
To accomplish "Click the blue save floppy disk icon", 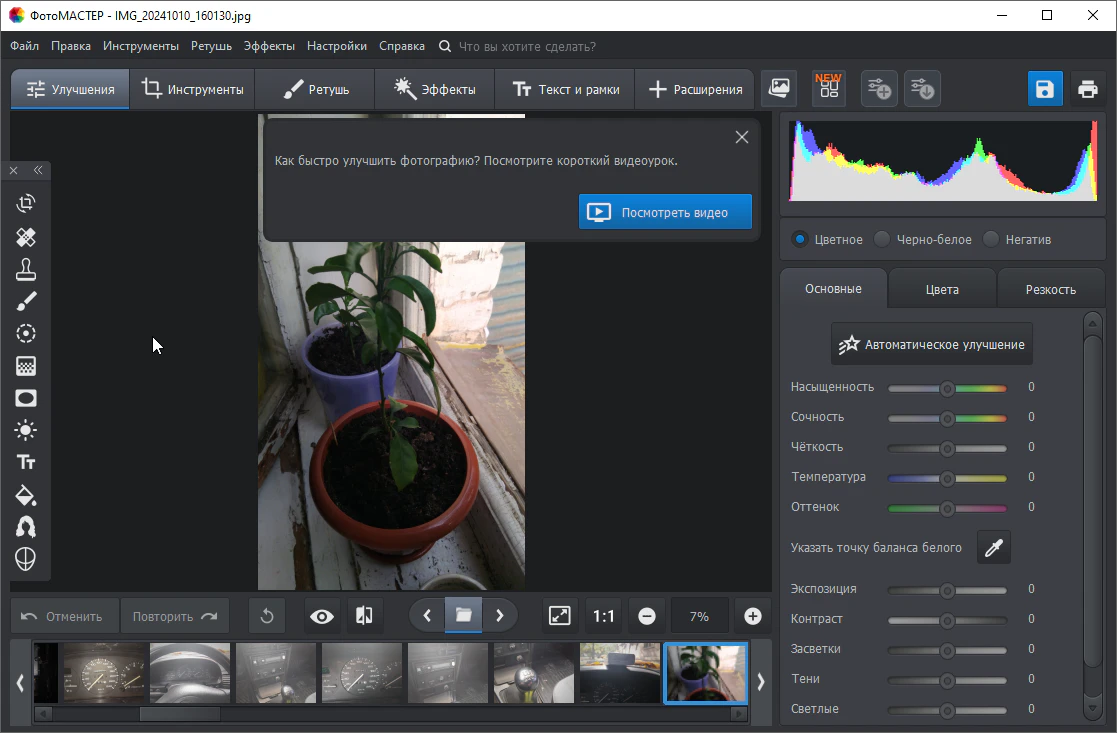I will click(1045, 89).
